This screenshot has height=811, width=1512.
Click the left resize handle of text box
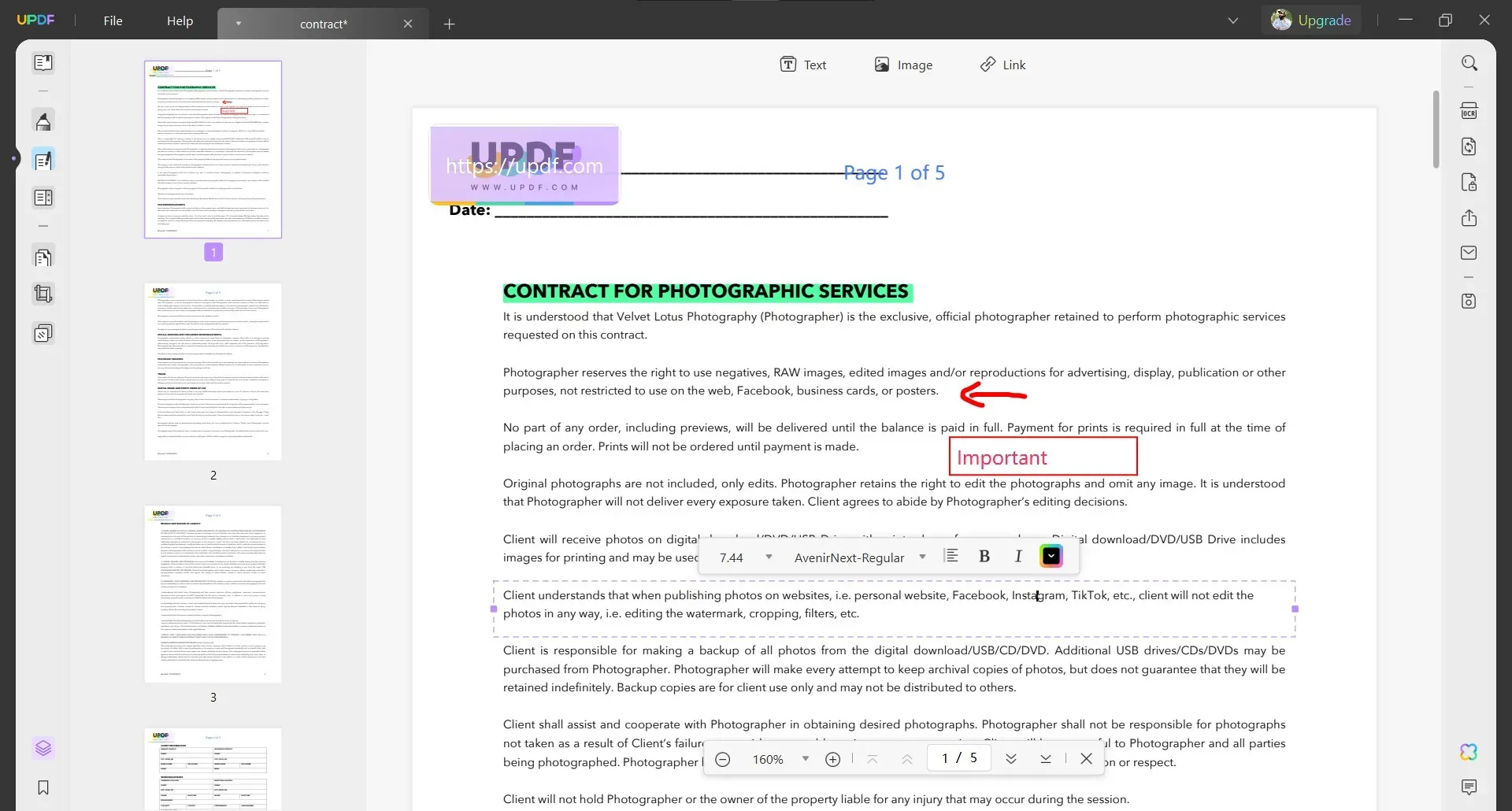494,609
